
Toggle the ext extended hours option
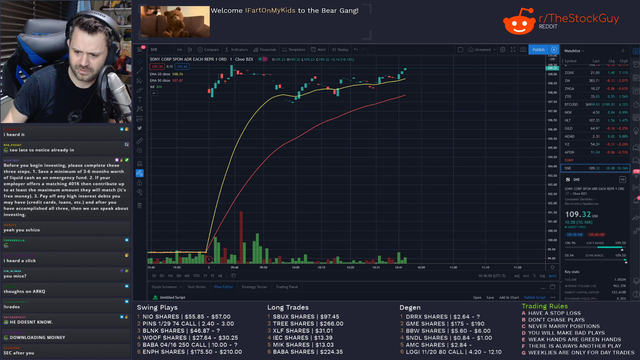click(527, 276)
